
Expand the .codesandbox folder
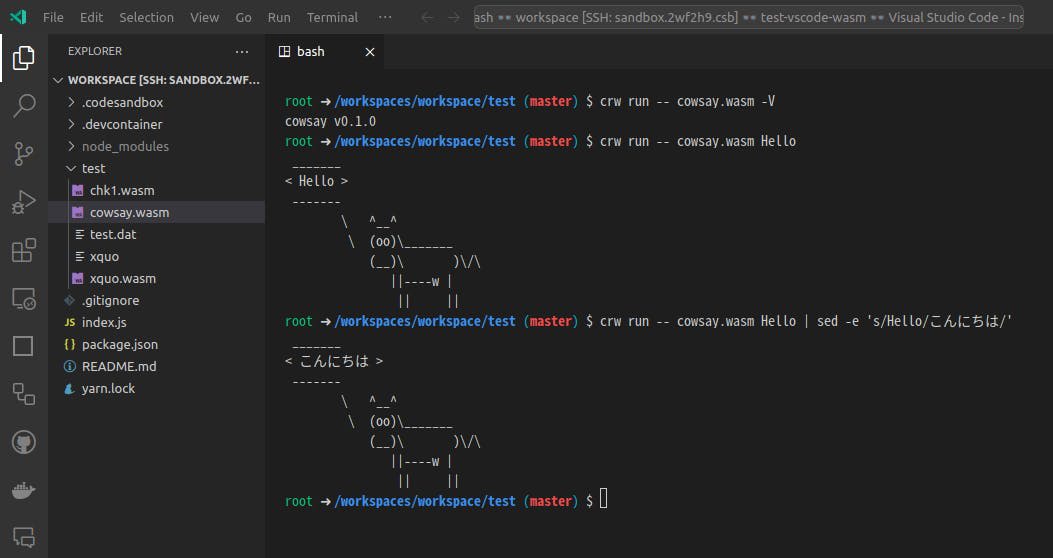point(156,102)
